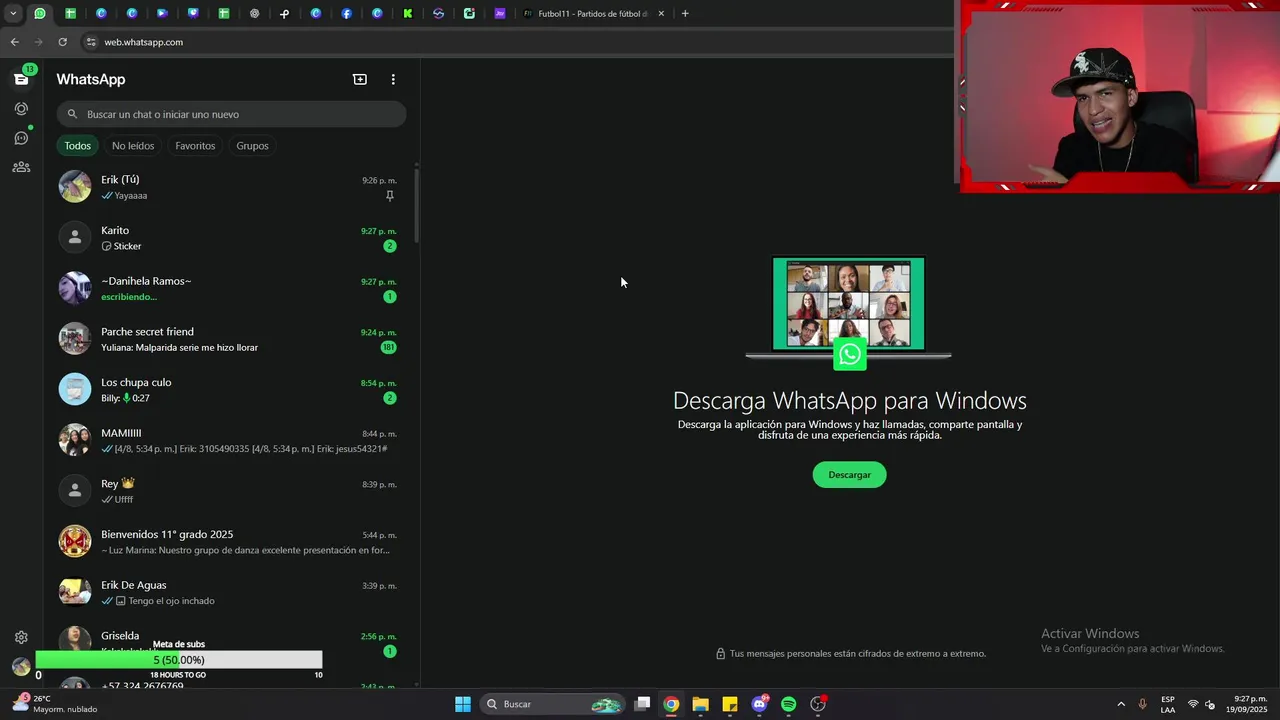The image size is (1280, 720).
Task: Click Los chupa culo group avatar
Action: (x=75, y=389)
